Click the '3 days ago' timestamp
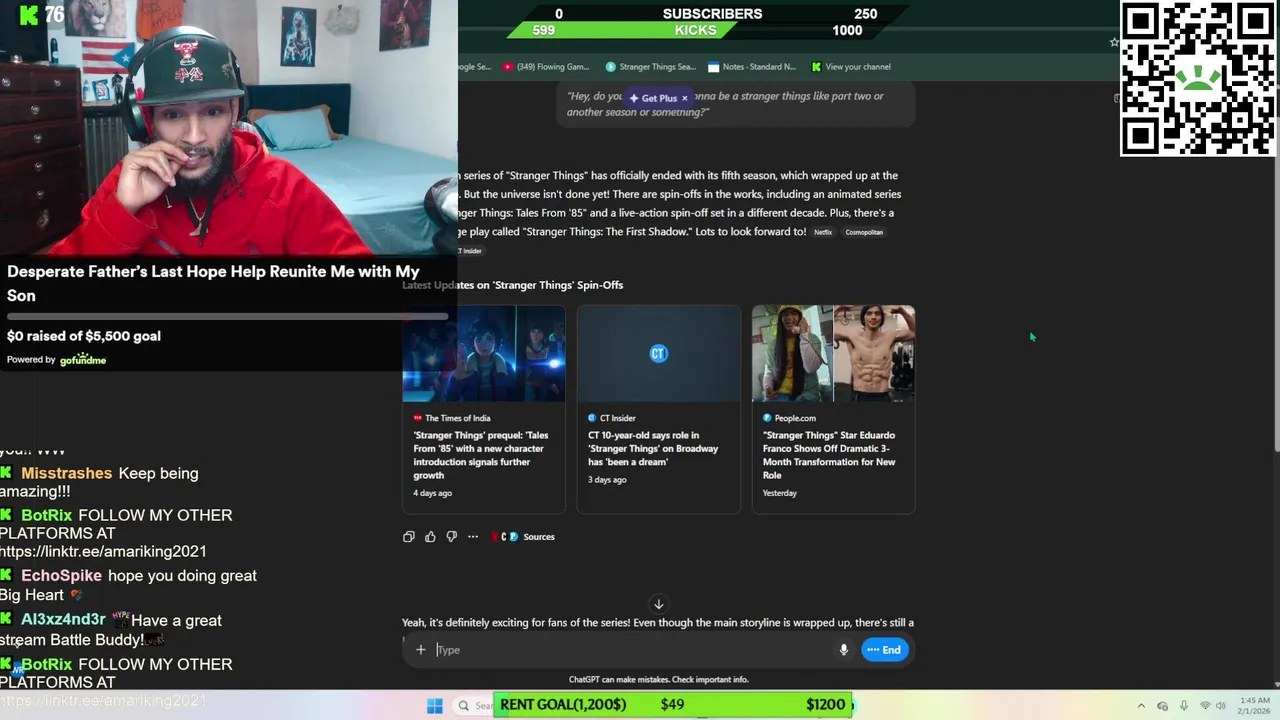This screenshot has height=720, width=1280. [607, 480]
